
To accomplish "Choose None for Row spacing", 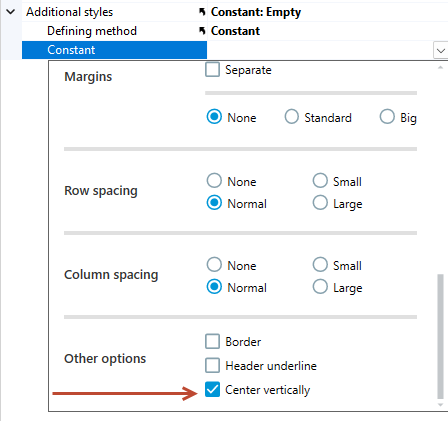I will point(214,181).
